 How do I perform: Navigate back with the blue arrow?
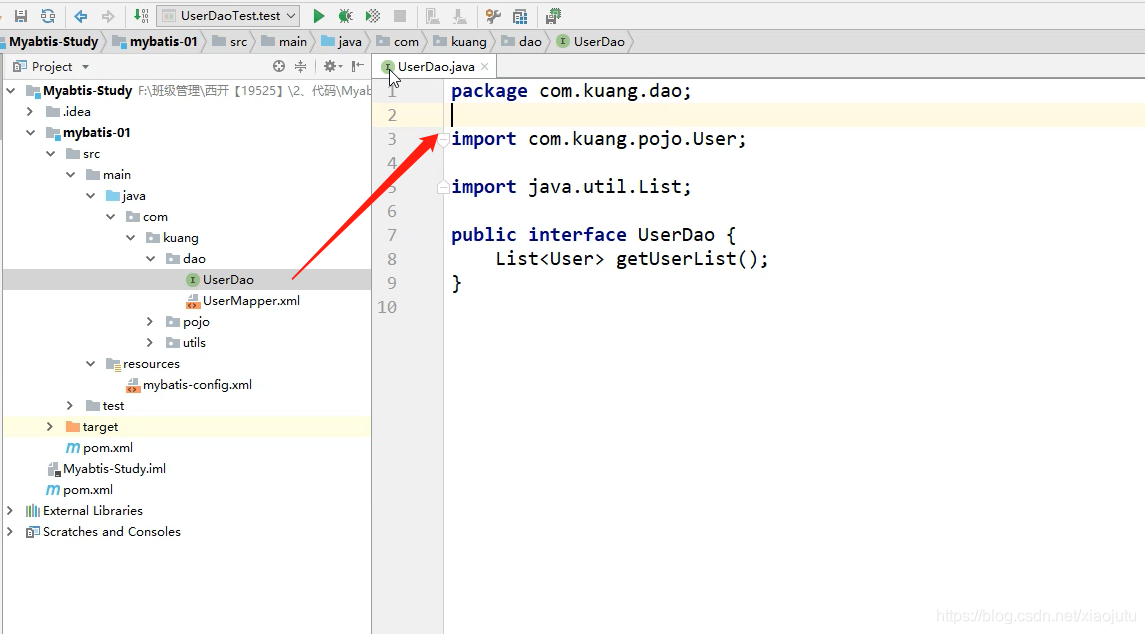coord(81,15)
